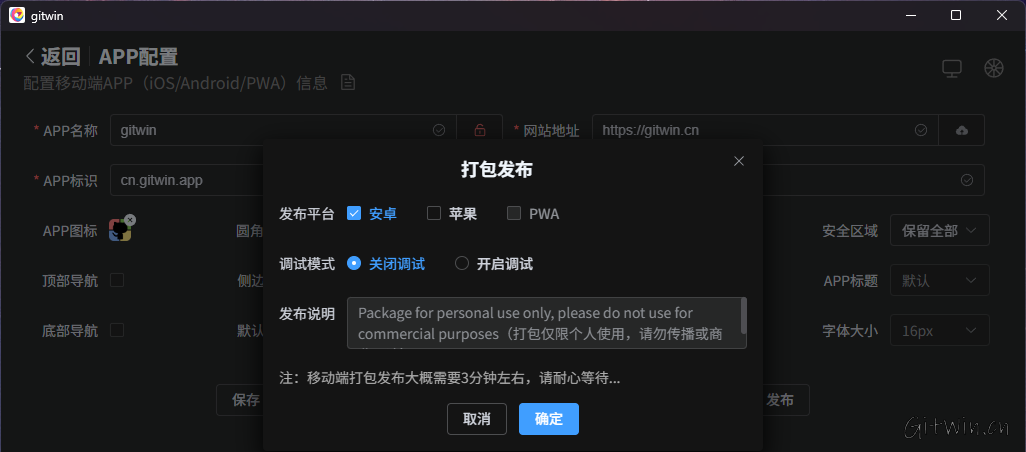Go back using the 返回 arrow
Image resolution: width=1026 pixels, height=452 pixels.
coord(30,57)
